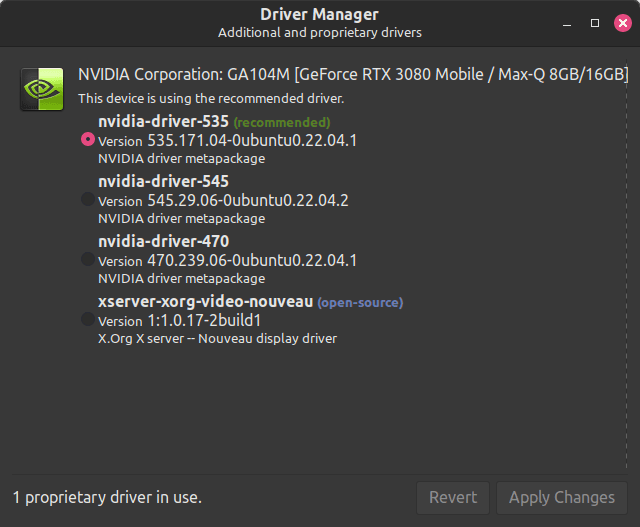This screenshot has height=527, width=640.
Task: Select the nvidia-driver-545 radio button
Action: [x=88, y=199]
